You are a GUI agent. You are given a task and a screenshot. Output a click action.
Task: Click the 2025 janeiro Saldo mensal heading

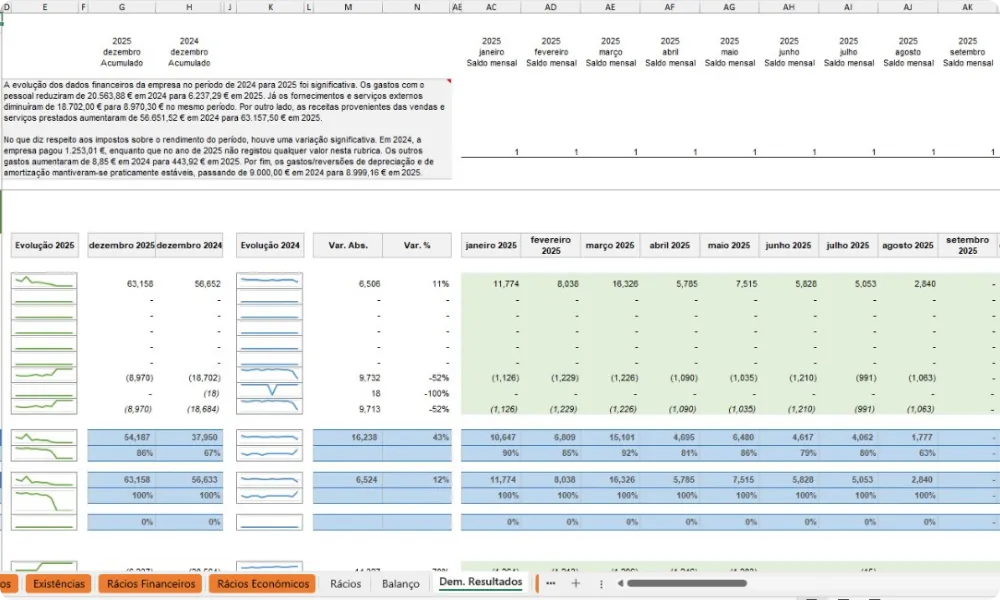491,52
